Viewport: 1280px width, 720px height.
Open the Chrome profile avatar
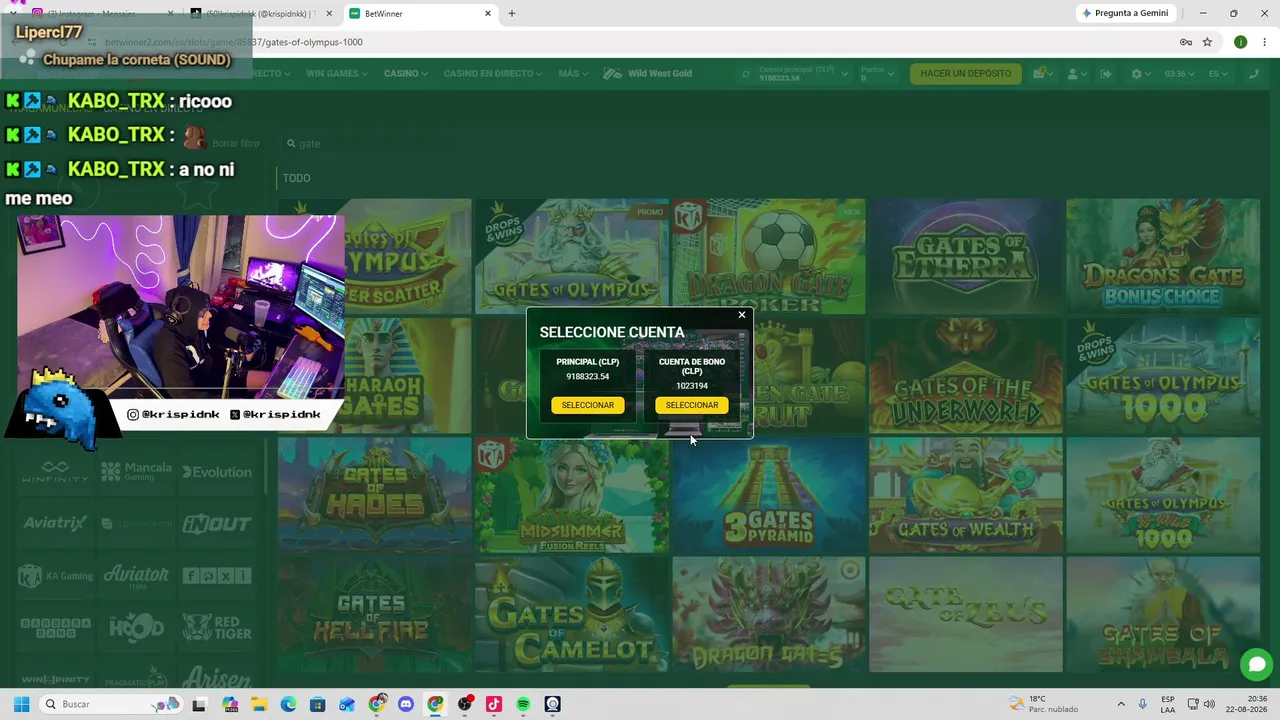[1240, 42]
